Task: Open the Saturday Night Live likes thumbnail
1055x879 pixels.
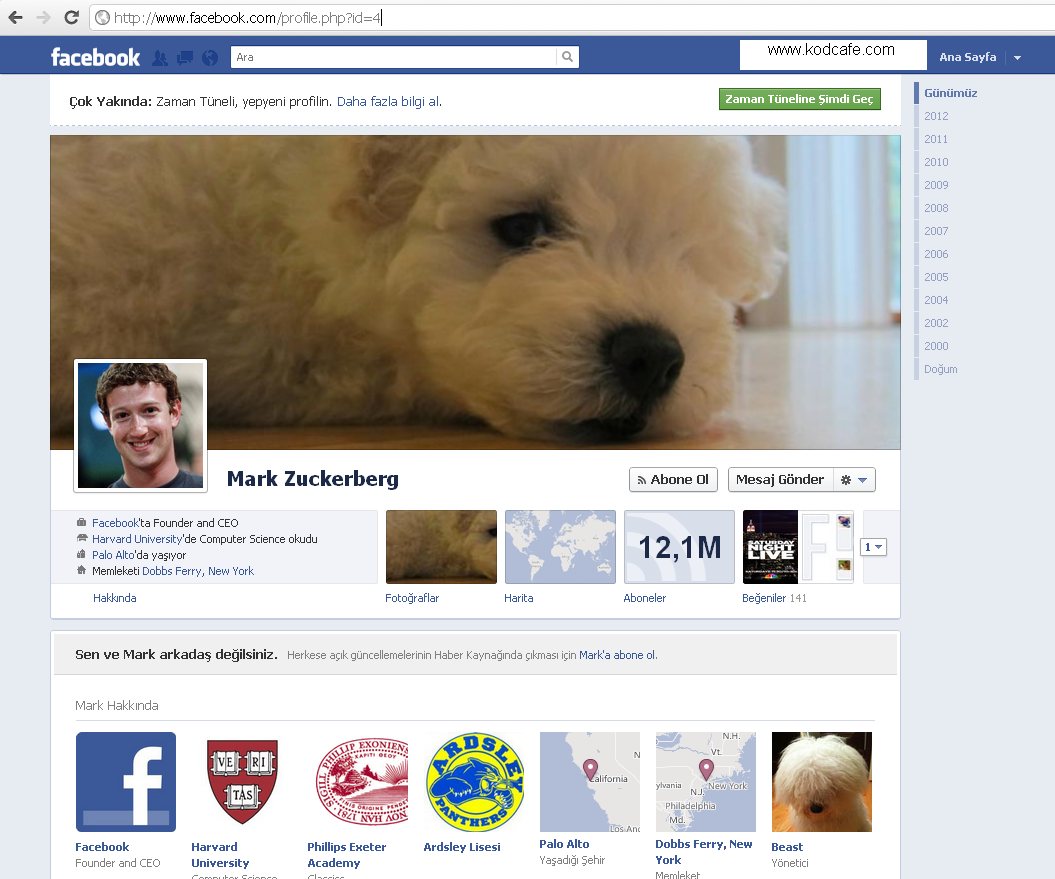Action: 770,547
